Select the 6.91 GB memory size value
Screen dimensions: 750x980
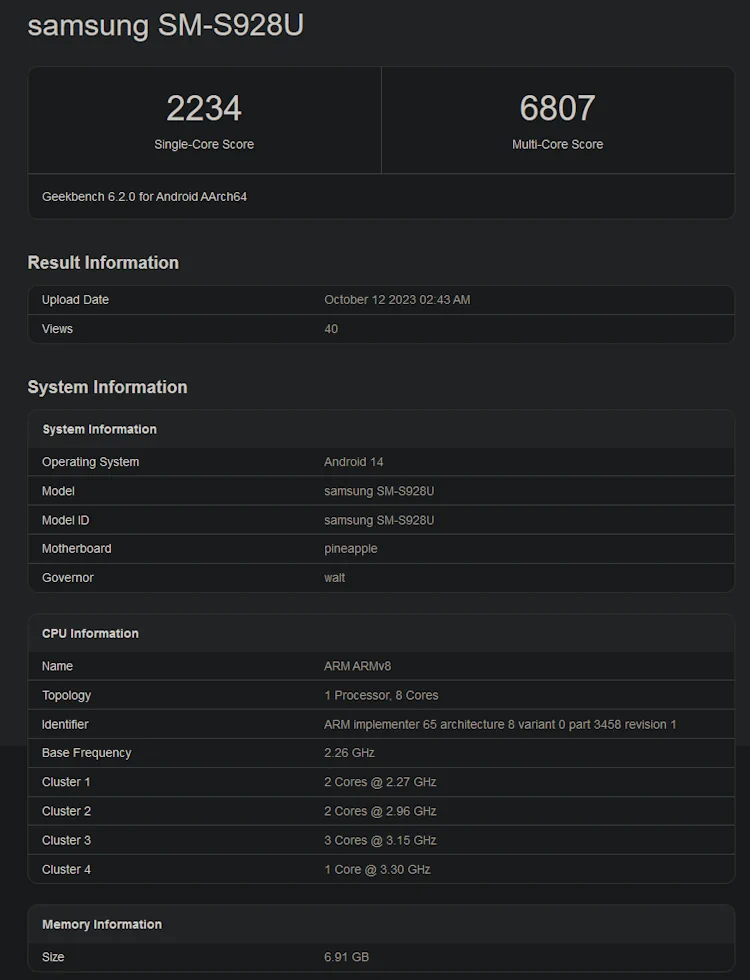[x=346, y=957]
